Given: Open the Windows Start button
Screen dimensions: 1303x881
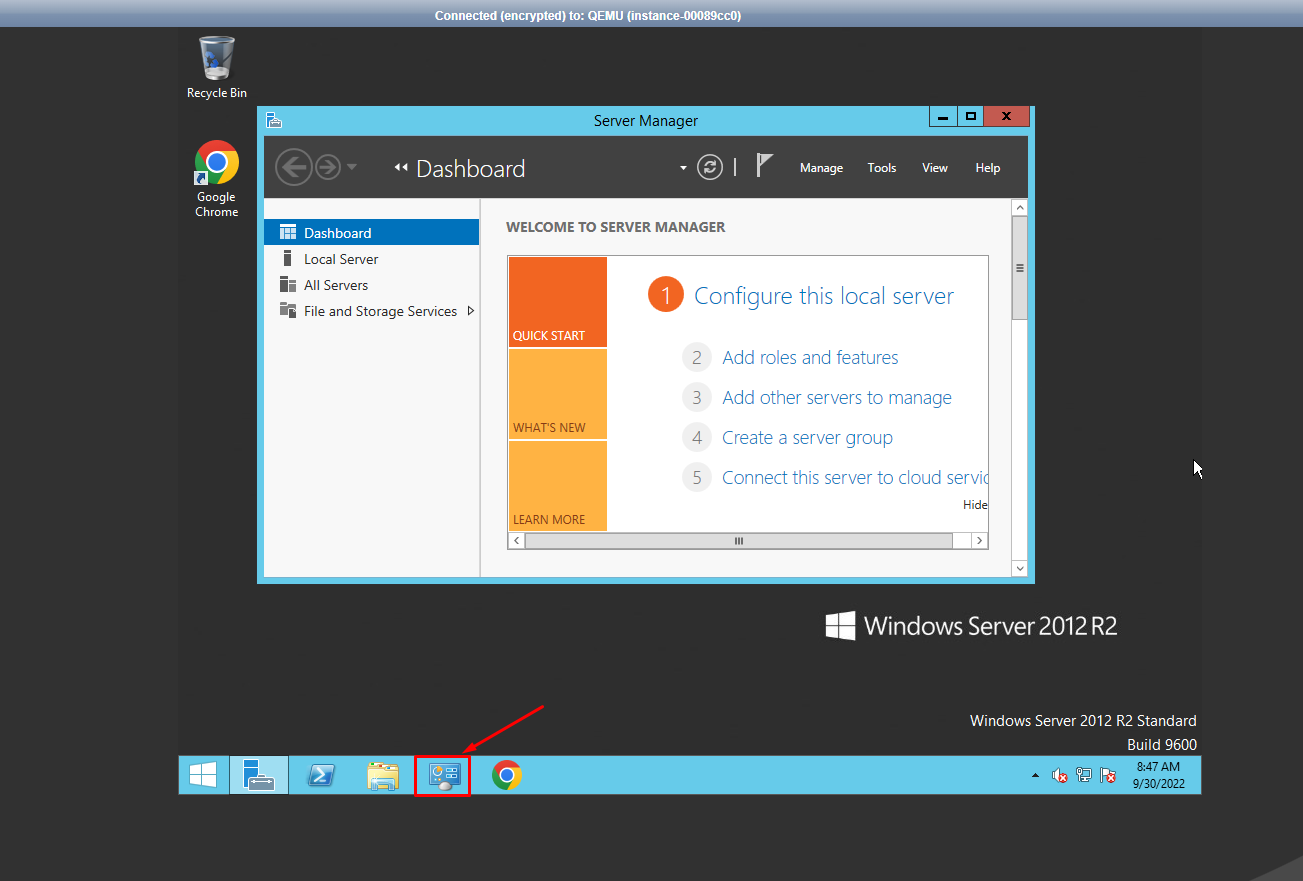Looking at the screenshot, I should click(x=203, y=776).
